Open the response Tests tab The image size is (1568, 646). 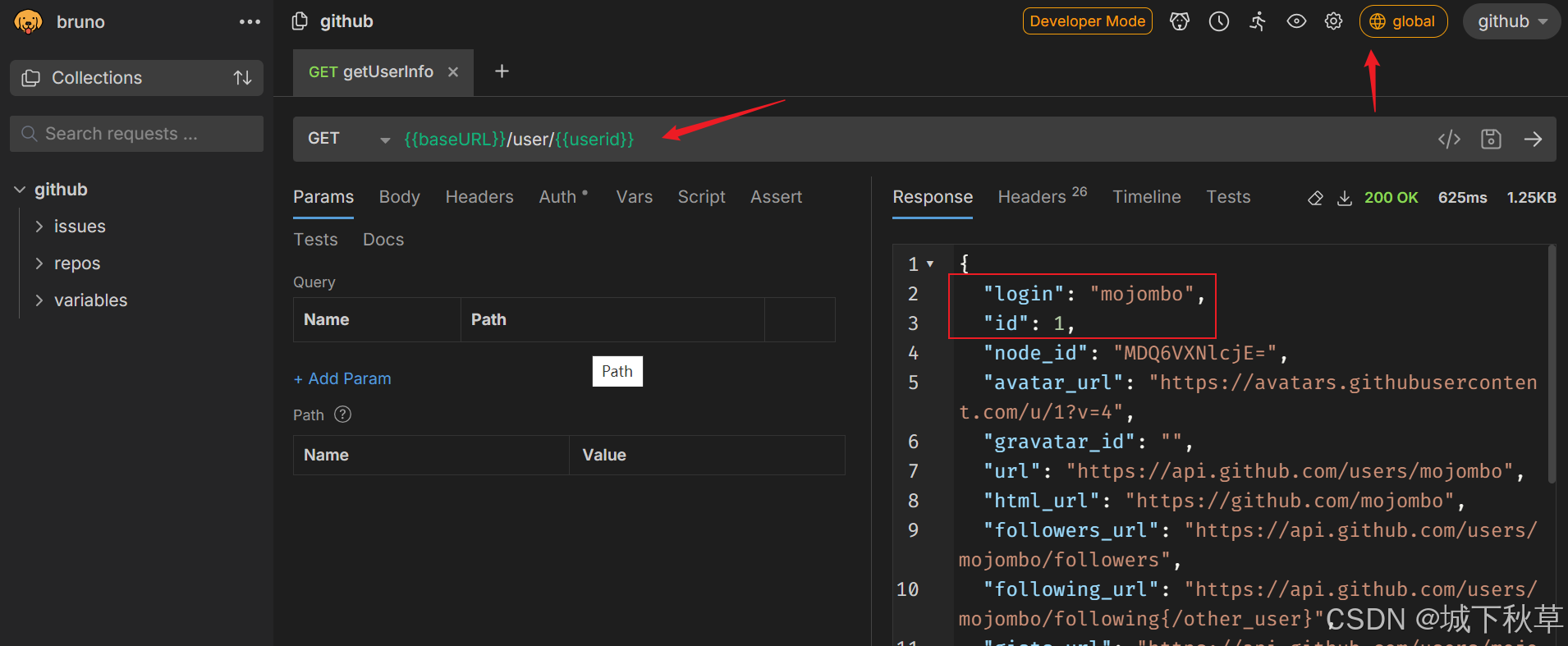tap(1228, 197)
